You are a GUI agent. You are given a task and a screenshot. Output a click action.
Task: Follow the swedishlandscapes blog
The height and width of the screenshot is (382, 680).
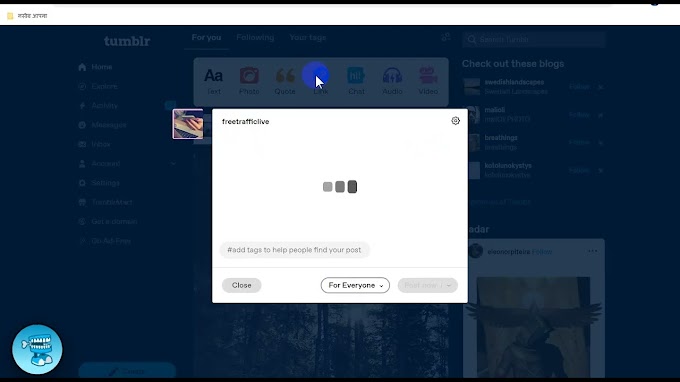pyautogui.click(x=579, y=87)
